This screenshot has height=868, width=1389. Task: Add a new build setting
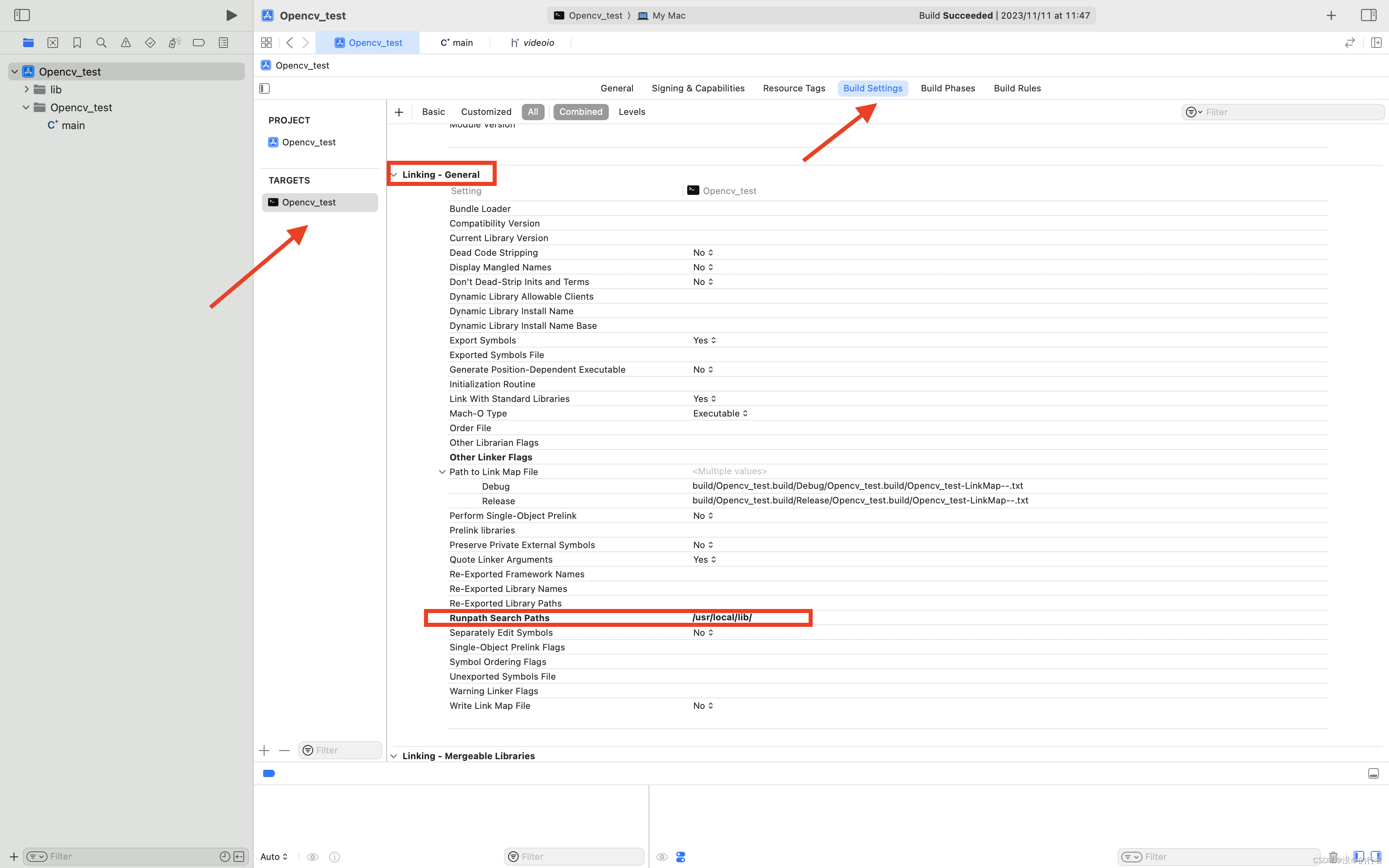click(399, 112)
